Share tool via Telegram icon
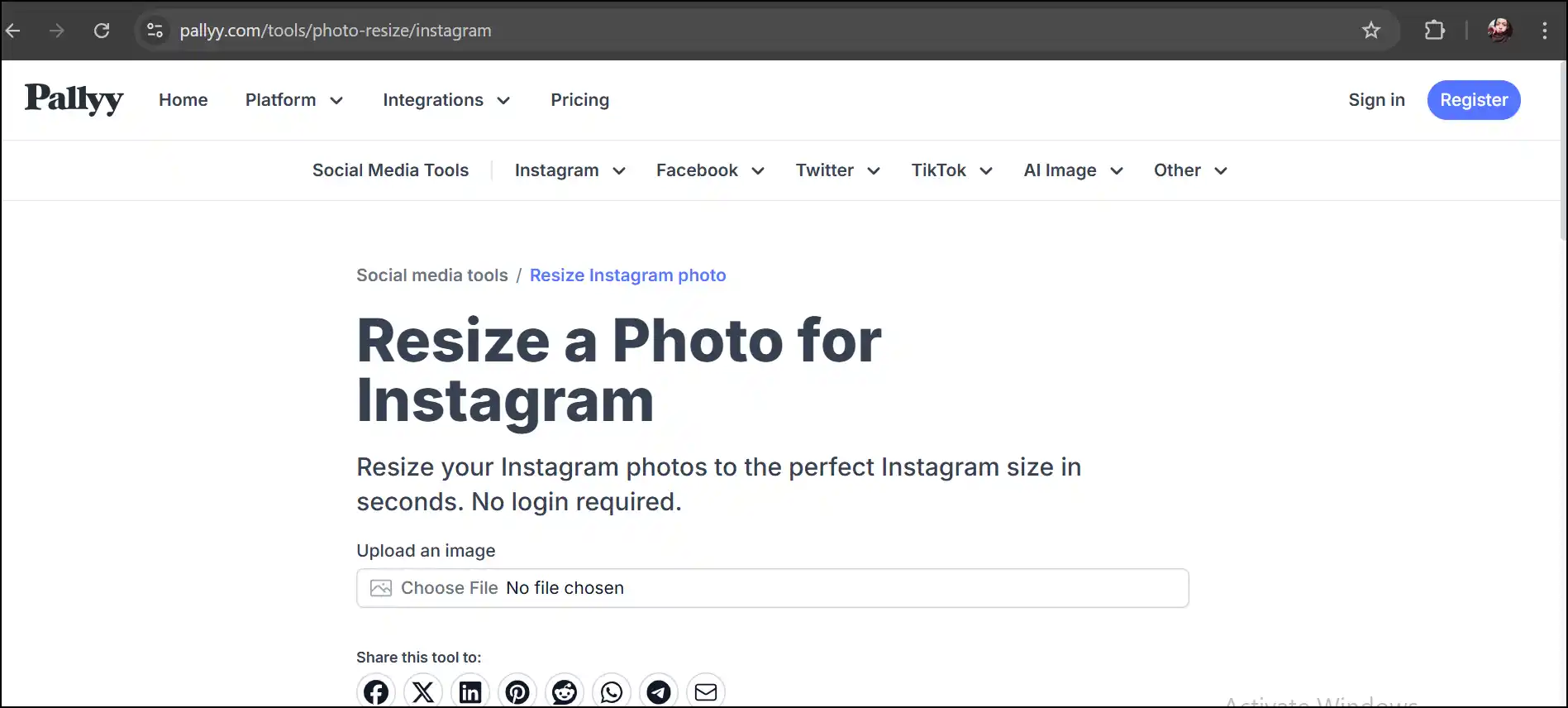1568x708 pixels. (x=659, y=691)
